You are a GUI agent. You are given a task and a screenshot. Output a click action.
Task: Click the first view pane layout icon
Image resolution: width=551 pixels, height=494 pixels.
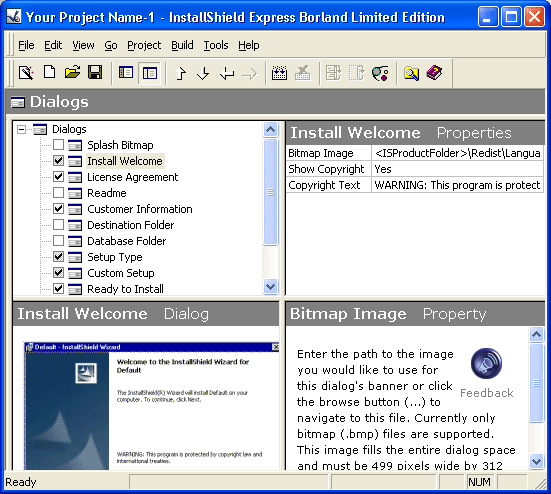126,73
